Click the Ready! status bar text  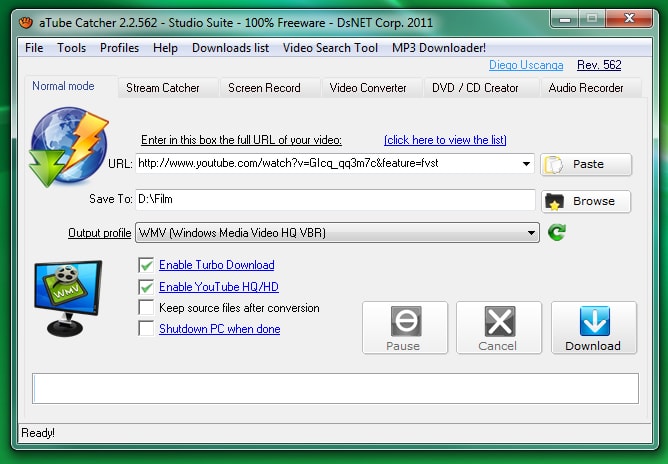click(x=38, y=433)
